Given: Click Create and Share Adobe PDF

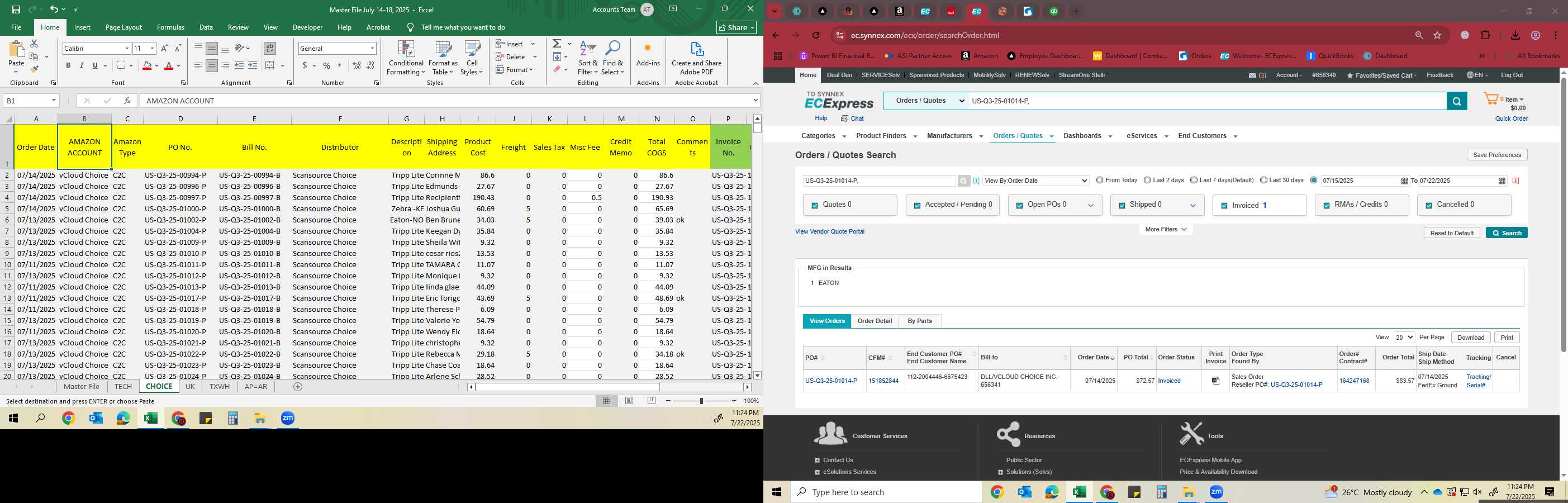Looking at the screenshot, I should pos(696,58).
